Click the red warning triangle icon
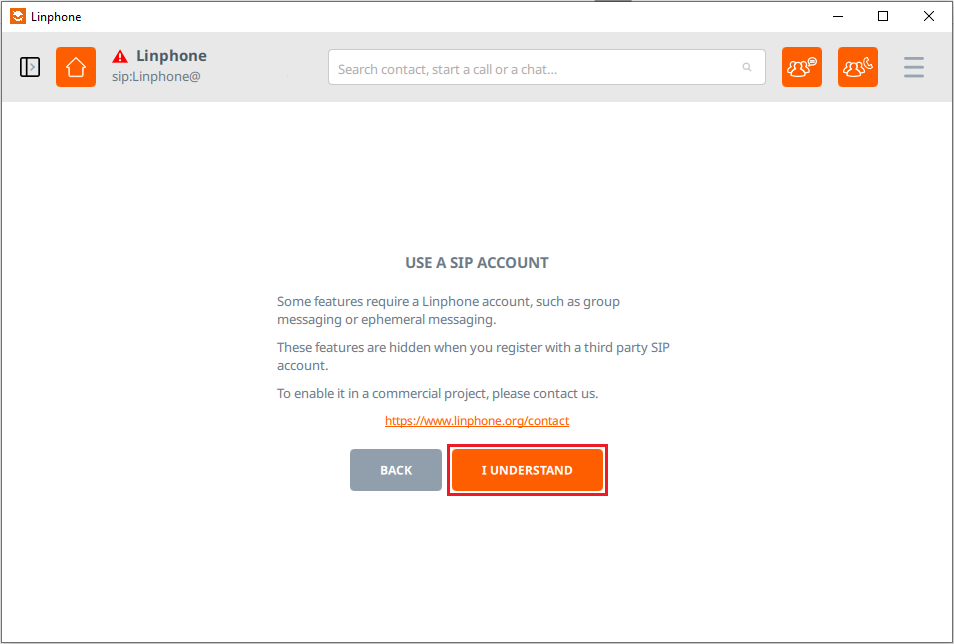 [x=120, y=57]
